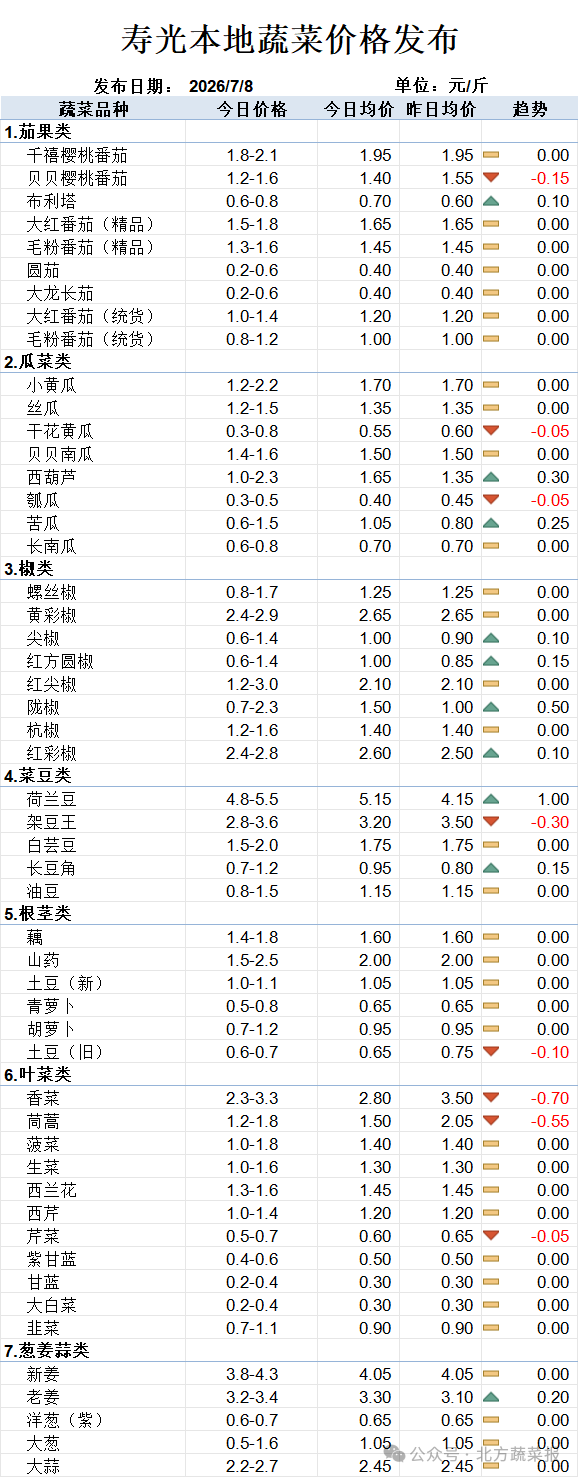This screenshot has height=1477, width=578.
Task: Click green up arrow in 西葫芦 row
Action: 491,477
